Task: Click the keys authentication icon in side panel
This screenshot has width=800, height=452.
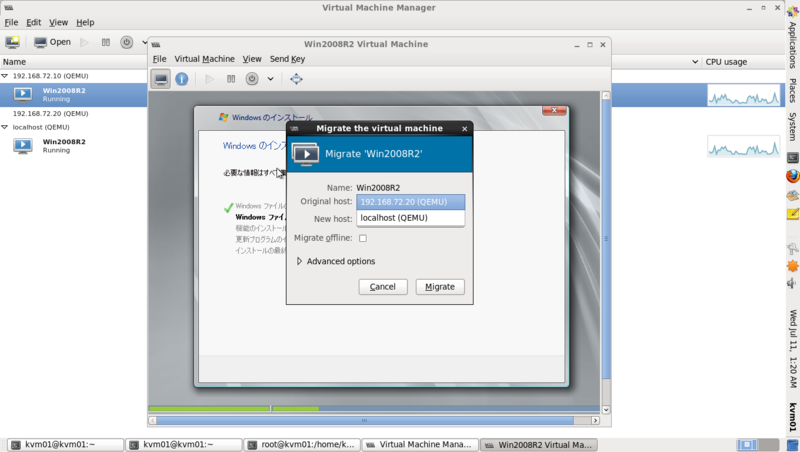Action: point(792,248)
